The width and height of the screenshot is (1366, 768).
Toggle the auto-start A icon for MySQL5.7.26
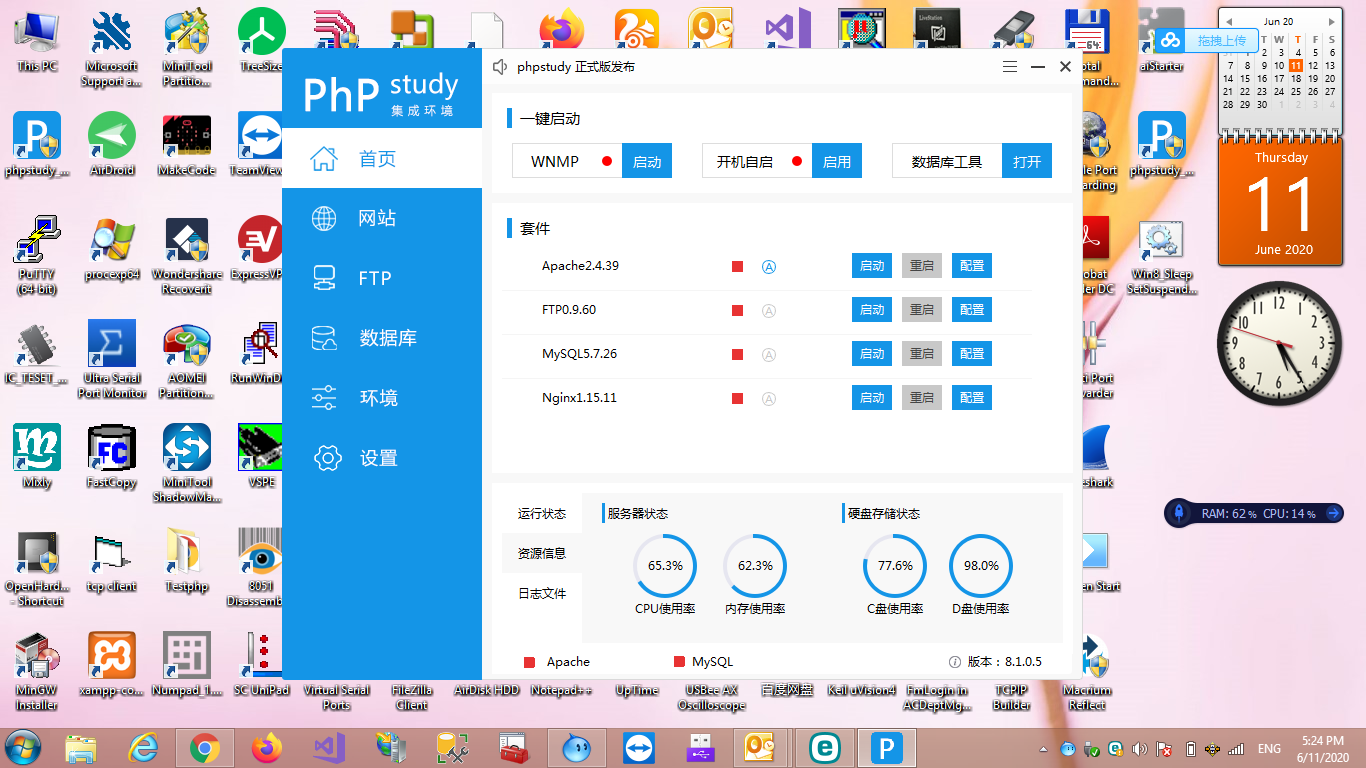[769, 355]
